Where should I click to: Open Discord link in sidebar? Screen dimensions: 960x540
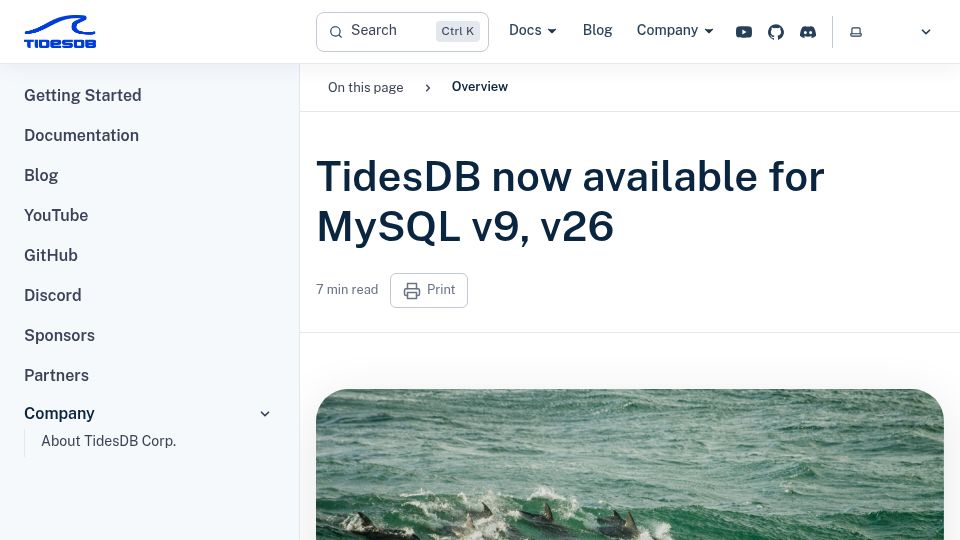coord(53,296)
